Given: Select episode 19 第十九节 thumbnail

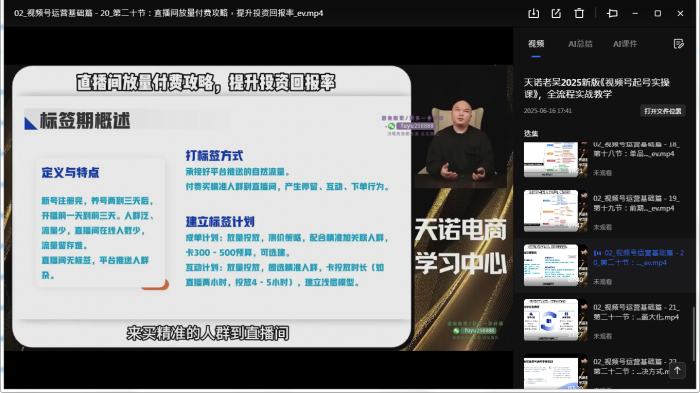Looking at the screenshot, I should tap(555, 211).
